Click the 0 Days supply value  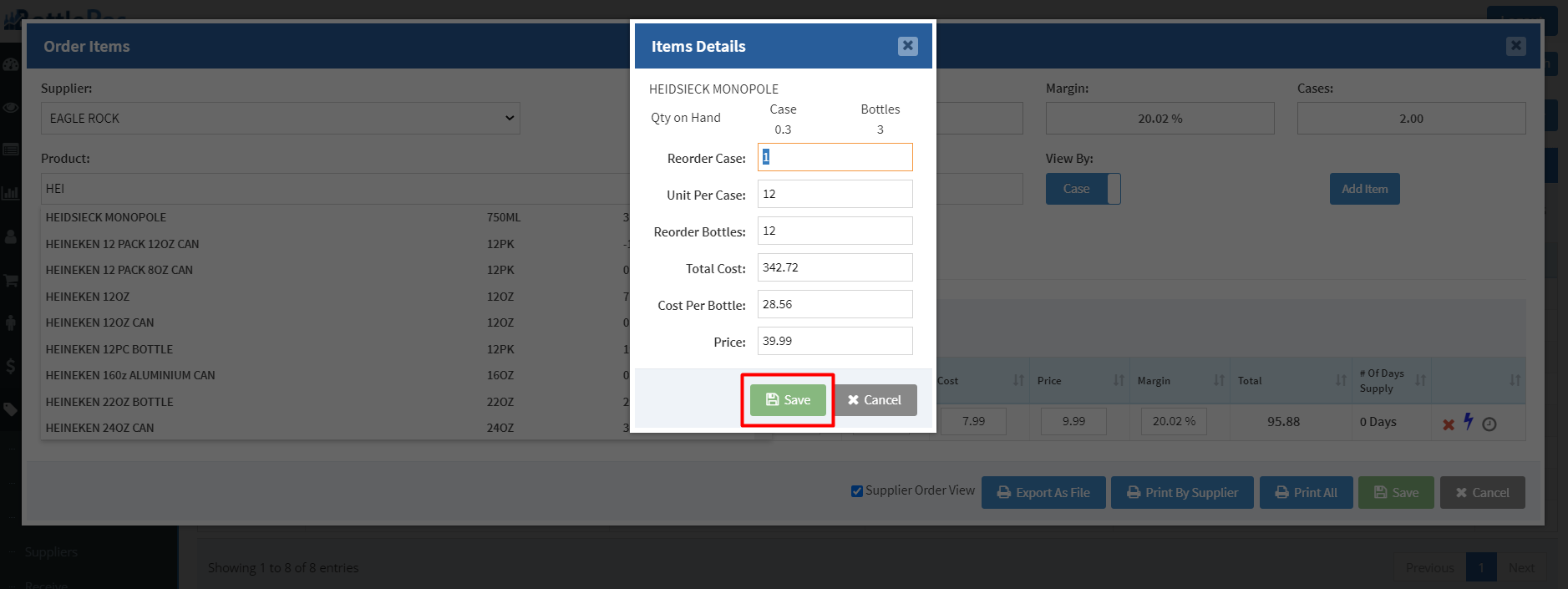pos(1378,422)
